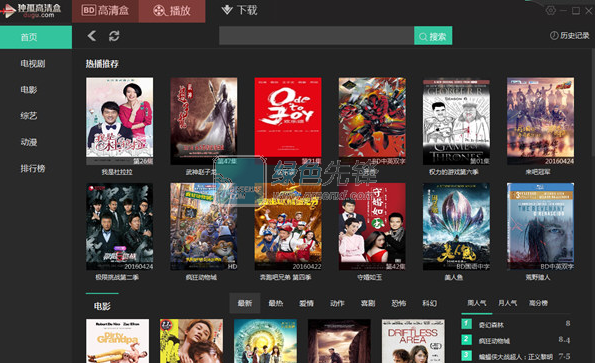This screenshot has height=363, width=595.
Task: Open 历史记录 history records
Action: [570, 36]
